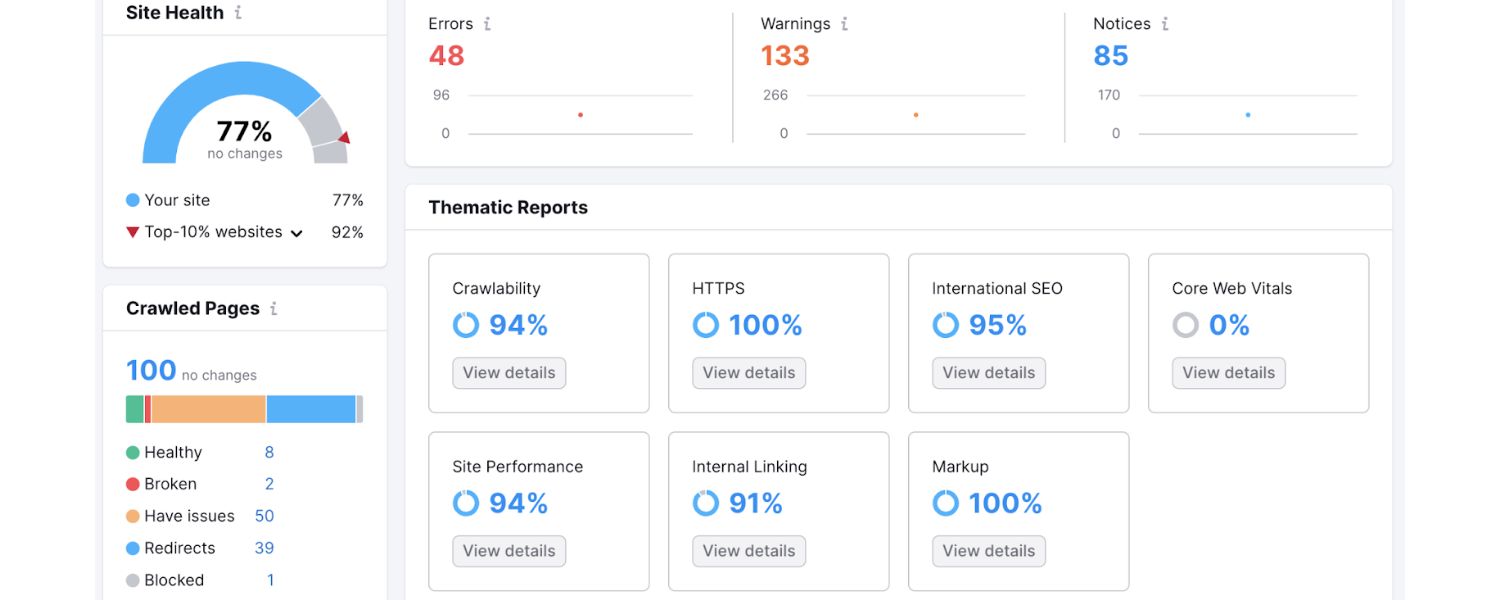The image size is (1500, 600).
Task: Click the blue data point on Notices chart
Action: tap(1248, 115)
